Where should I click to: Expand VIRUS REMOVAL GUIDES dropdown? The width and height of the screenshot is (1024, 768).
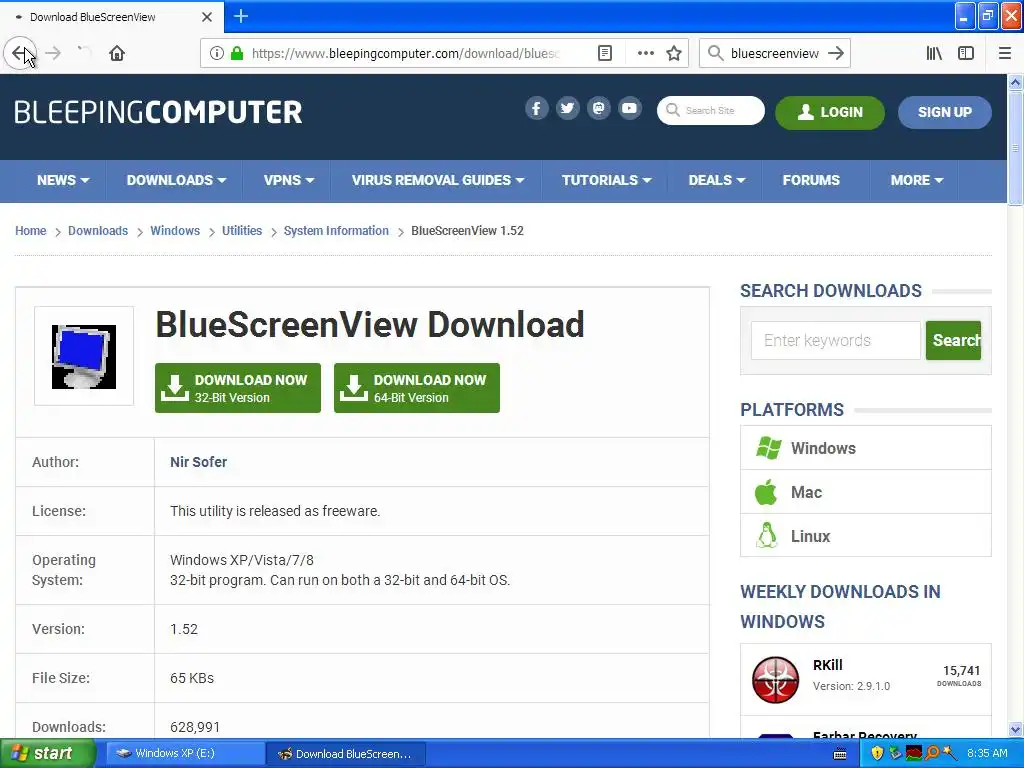pos(438,180)
